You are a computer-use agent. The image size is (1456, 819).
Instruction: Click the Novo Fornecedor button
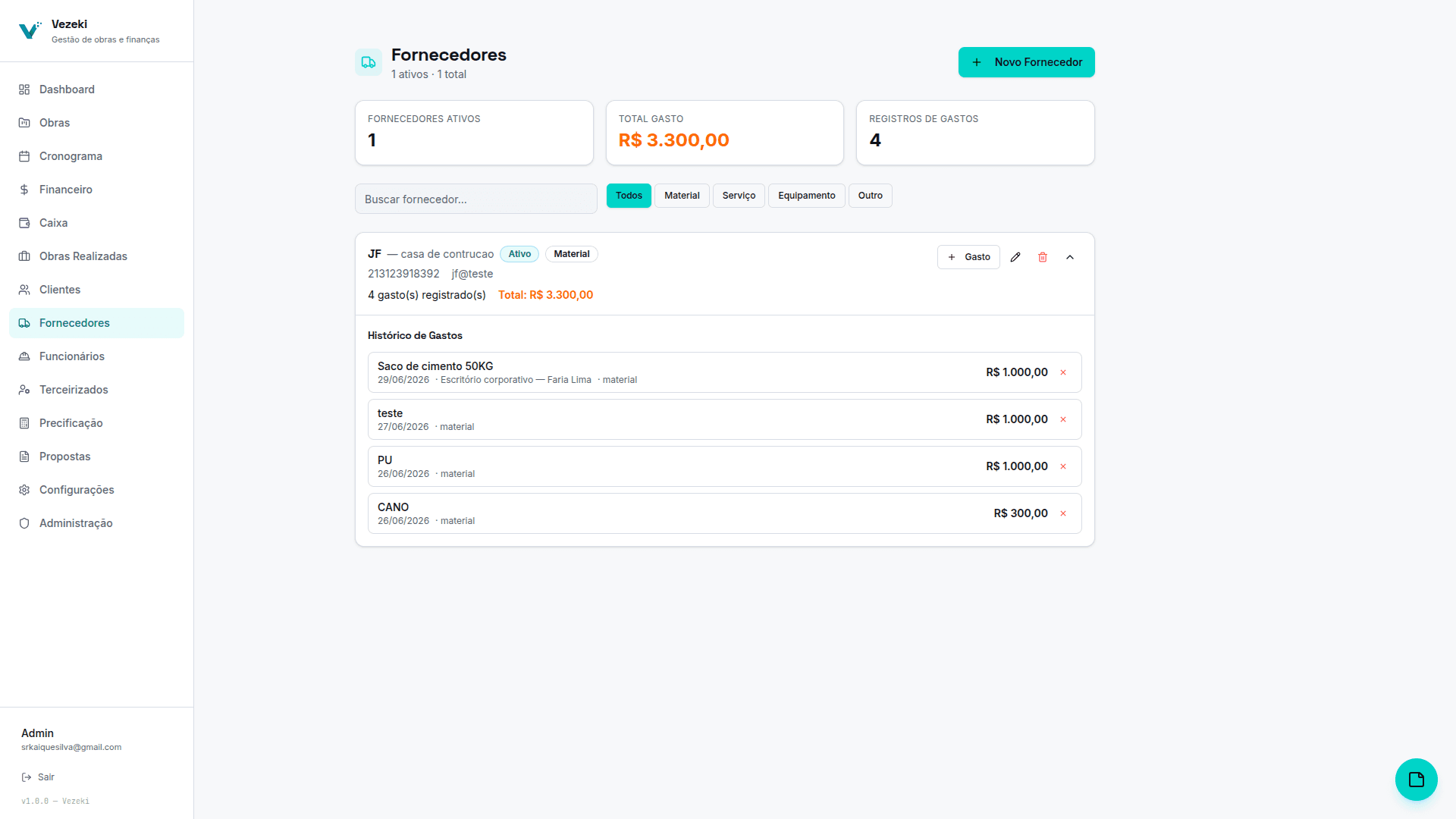click(1026, 62)
